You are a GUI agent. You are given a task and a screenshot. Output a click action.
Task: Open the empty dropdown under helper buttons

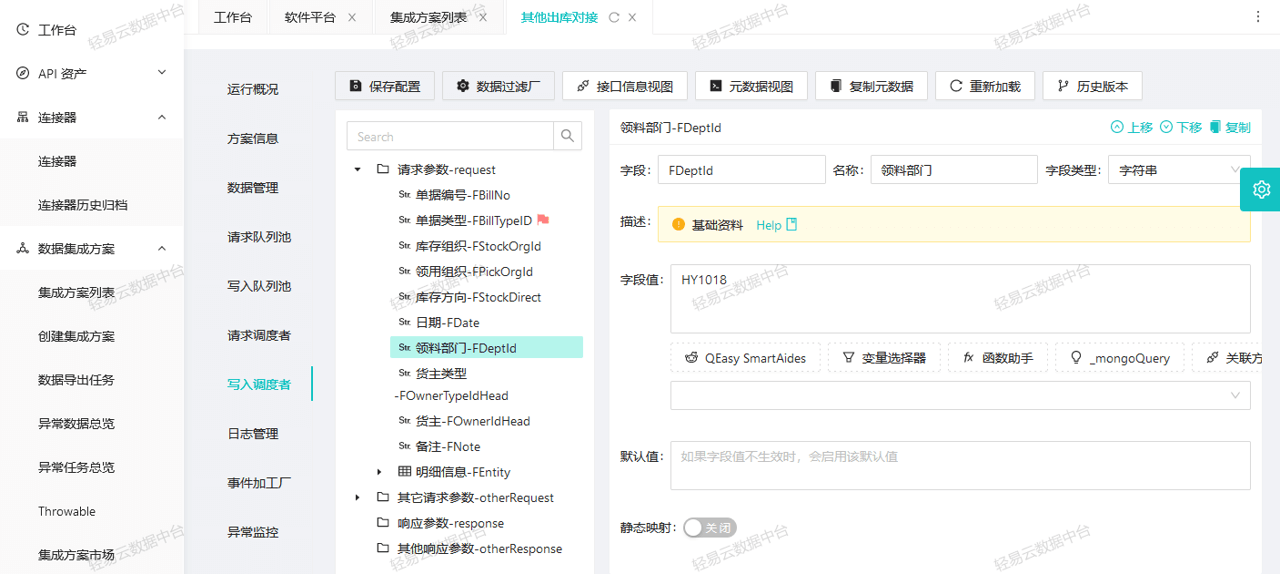tap(960, 395)
